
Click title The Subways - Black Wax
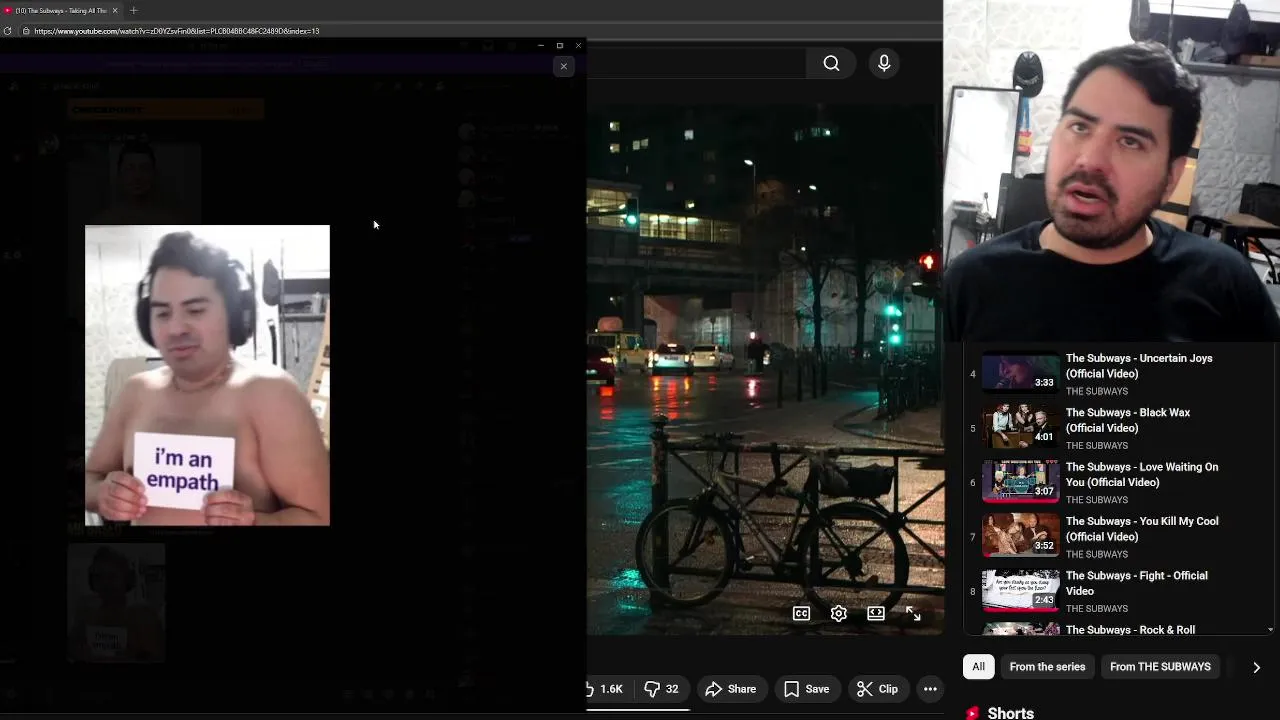click(1128, 420)
